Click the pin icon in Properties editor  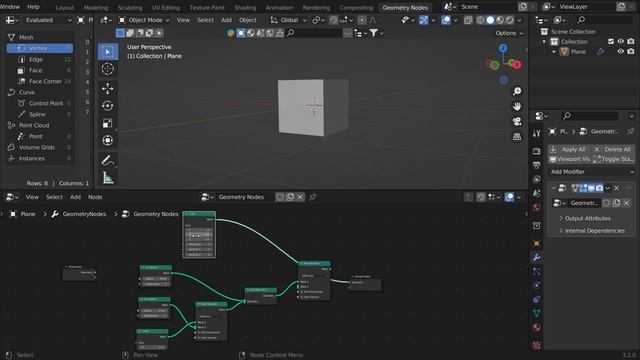click(631, 131)
